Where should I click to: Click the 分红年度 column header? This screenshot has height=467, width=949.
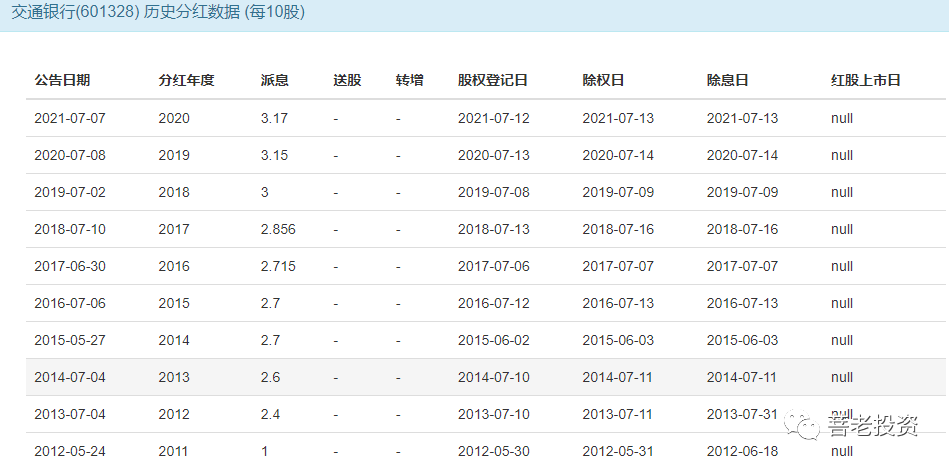186,80
